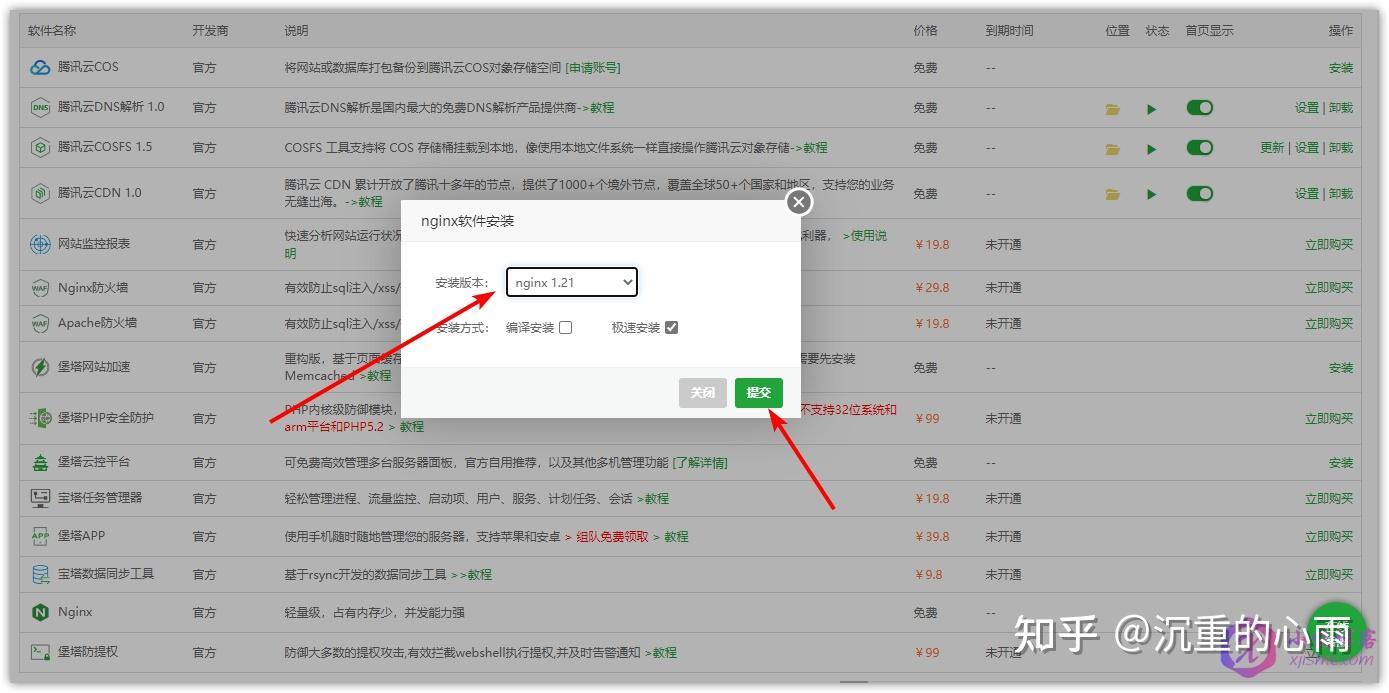1389x693 pixels.
Task: Click the gray 关闭 button
Action: click(703, 393)
